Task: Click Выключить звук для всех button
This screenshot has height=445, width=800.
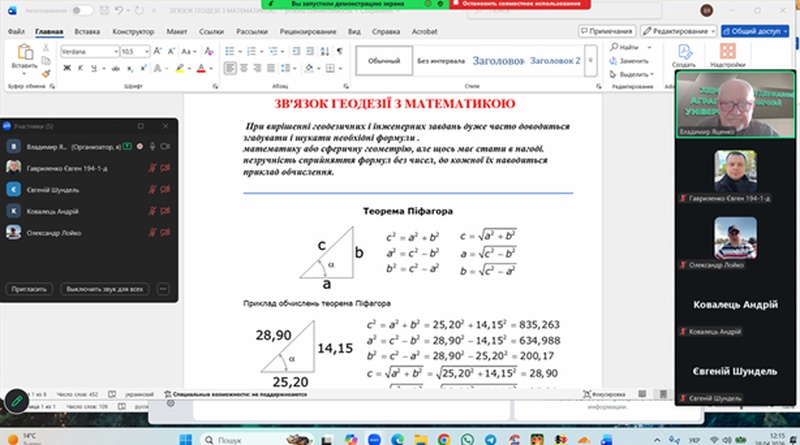Action: [x=105, y=289]
